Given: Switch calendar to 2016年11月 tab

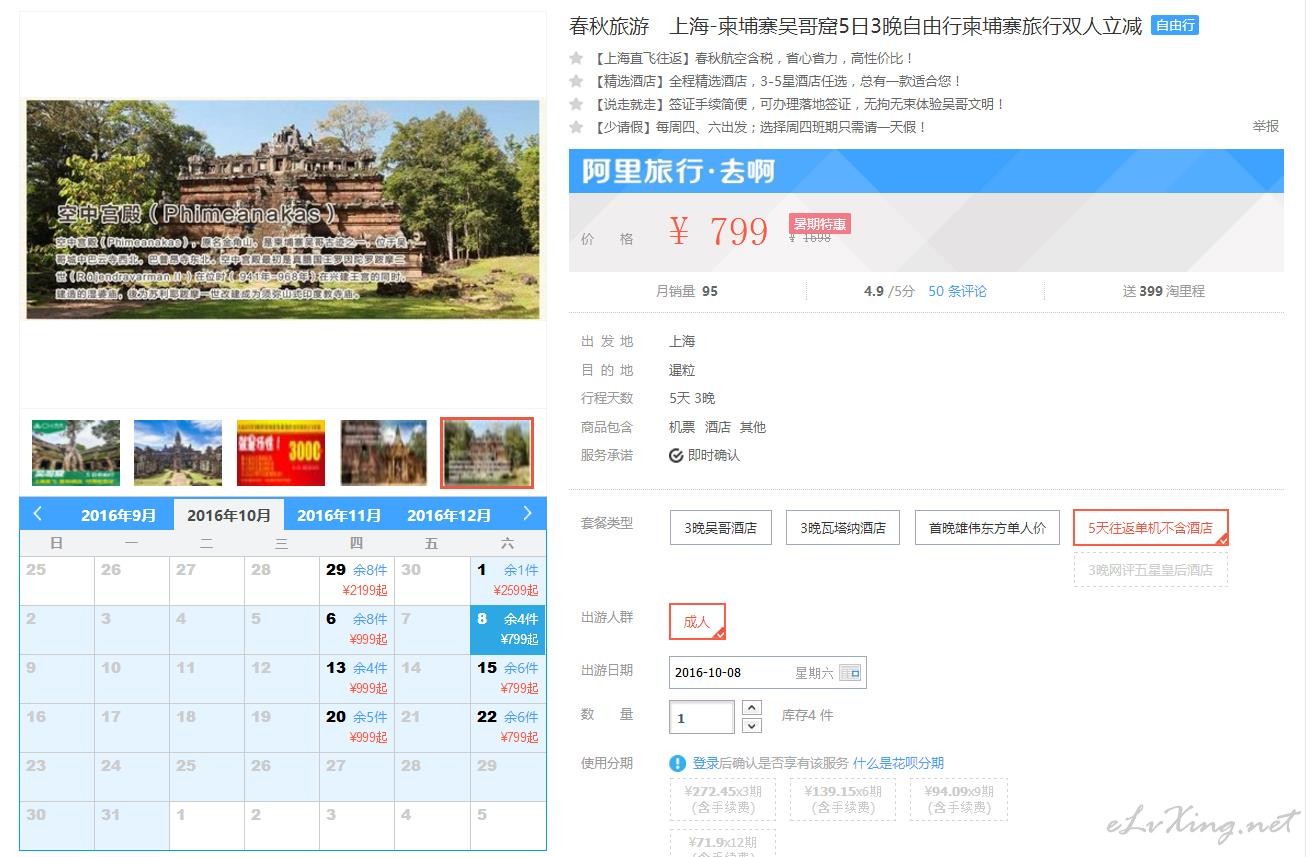Looking at the screenshot, I should [339, 515].
